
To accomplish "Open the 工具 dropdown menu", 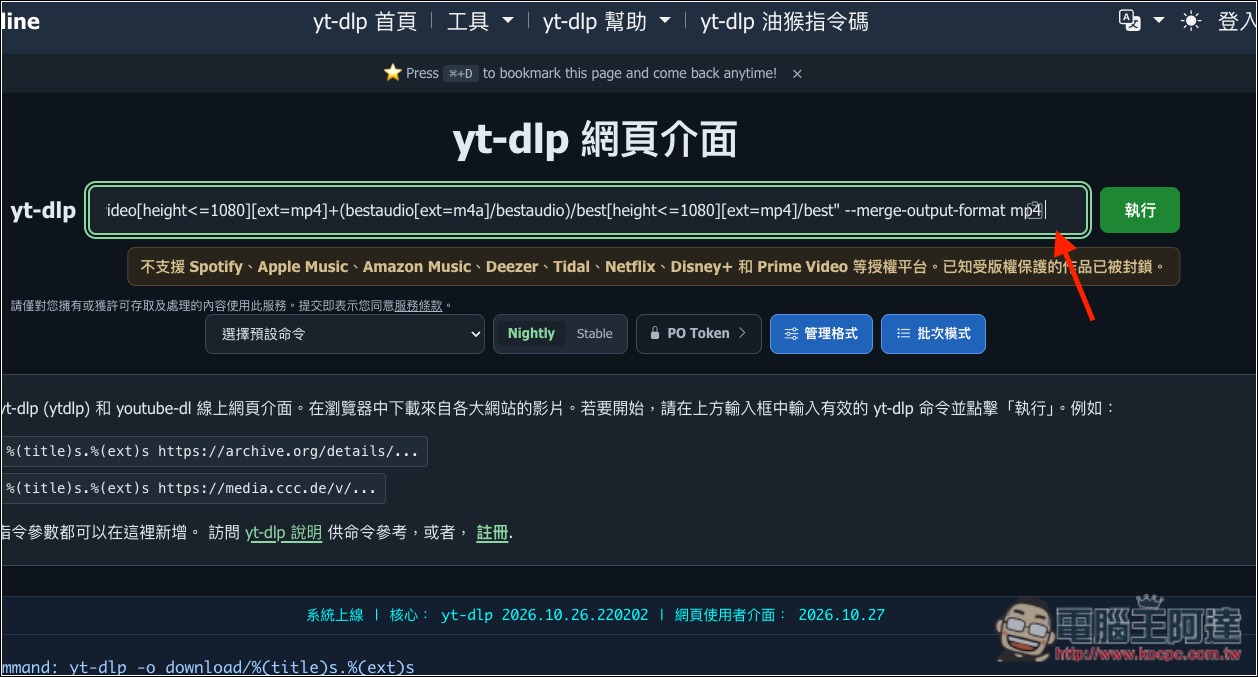I will pos(480,21).
